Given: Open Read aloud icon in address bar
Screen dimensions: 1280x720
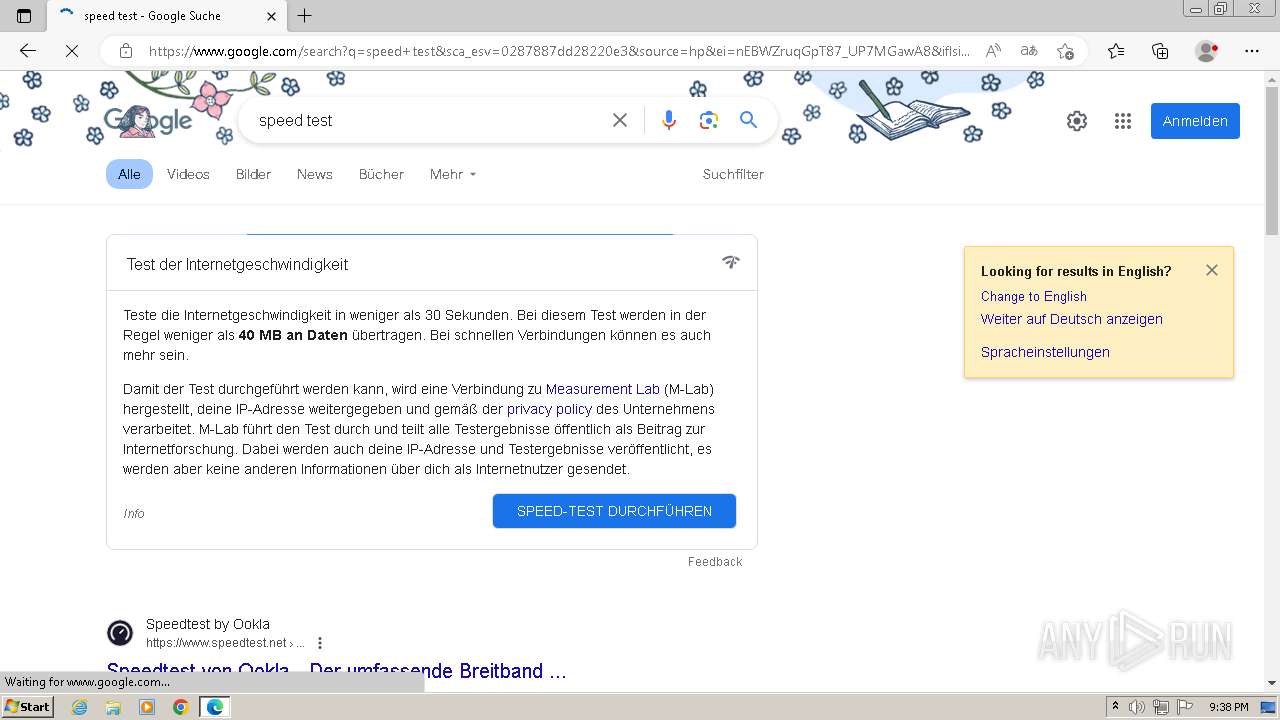Looking at the screenshot, I should pyautogui.click(x=993, y=51).
